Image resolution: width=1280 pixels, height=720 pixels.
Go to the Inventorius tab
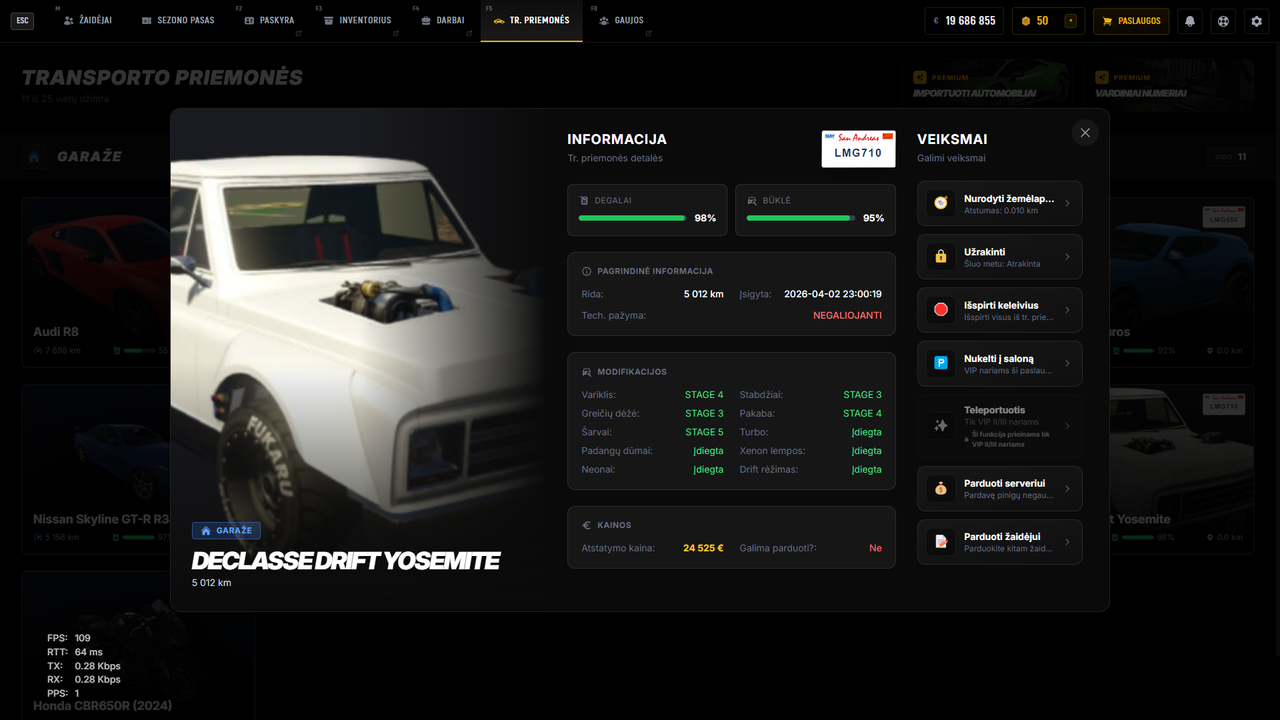pos(358,20)
